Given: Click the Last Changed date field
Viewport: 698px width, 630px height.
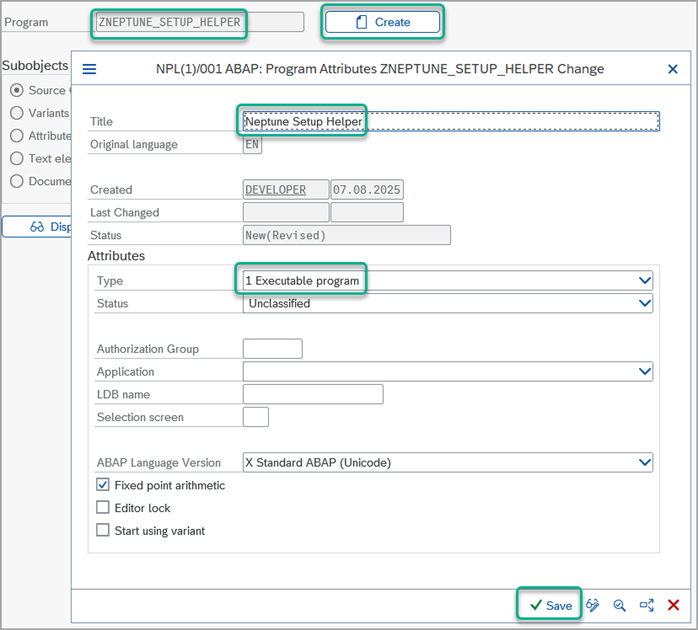Looking at the screenshot, I should [367, 212].
